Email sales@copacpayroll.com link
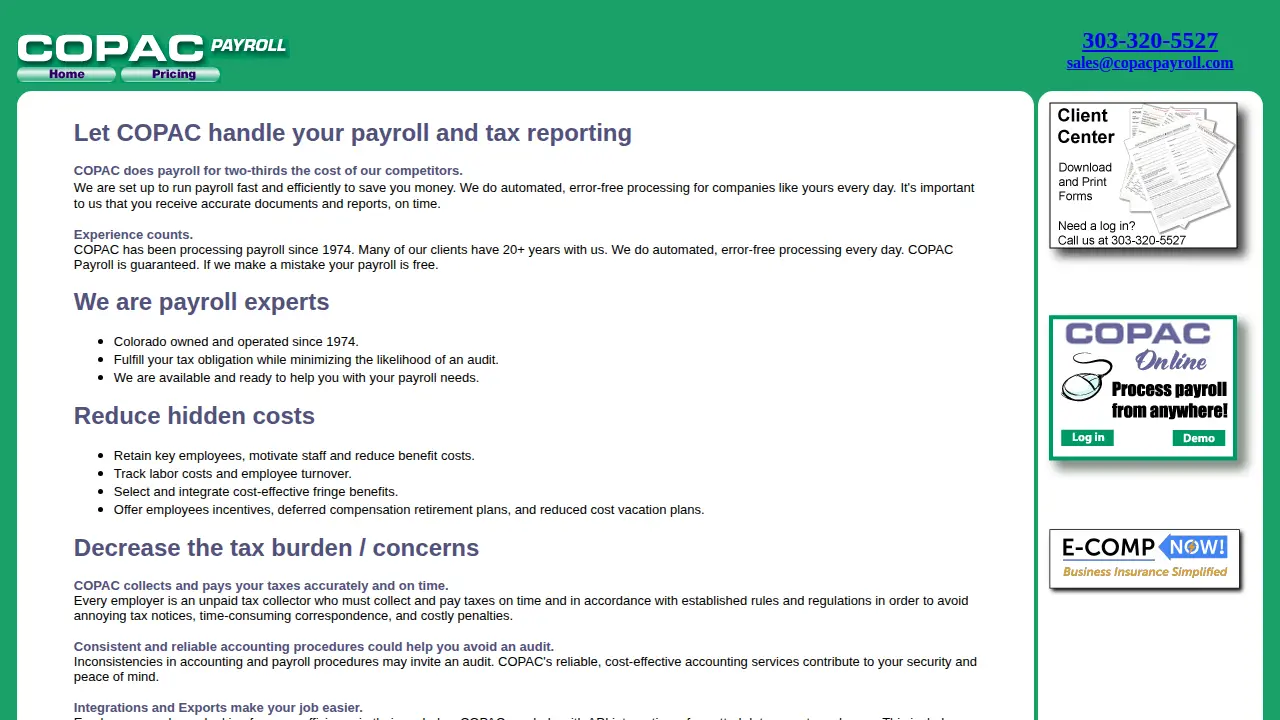The height and width of the screenshot is (720, 1280). click(x=1150, y=63)
